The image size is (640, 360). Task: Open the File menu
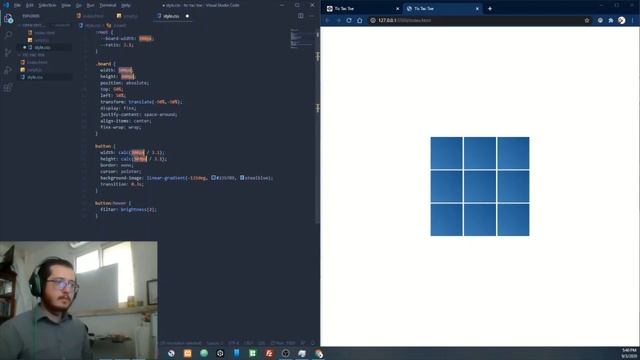[x=17, y=5]
